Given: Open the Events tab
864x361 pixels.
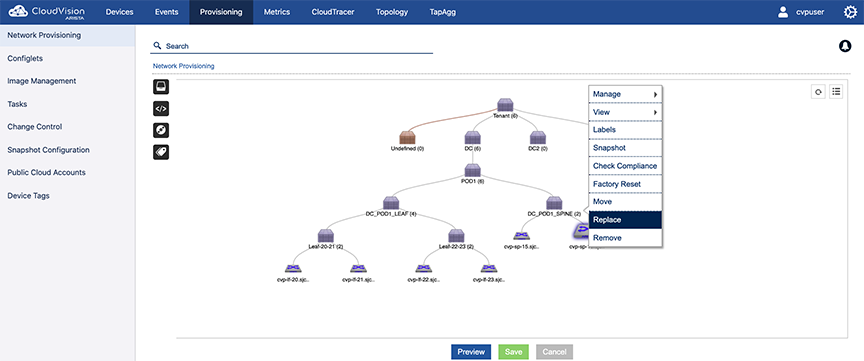Looking at the screenshot, I should tap(166, 12).
